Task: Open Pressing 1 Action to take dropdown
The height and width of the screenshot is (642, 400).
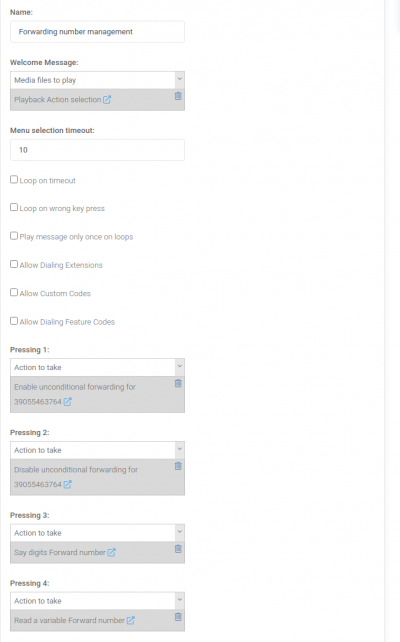Action: [x=97, y=367]
